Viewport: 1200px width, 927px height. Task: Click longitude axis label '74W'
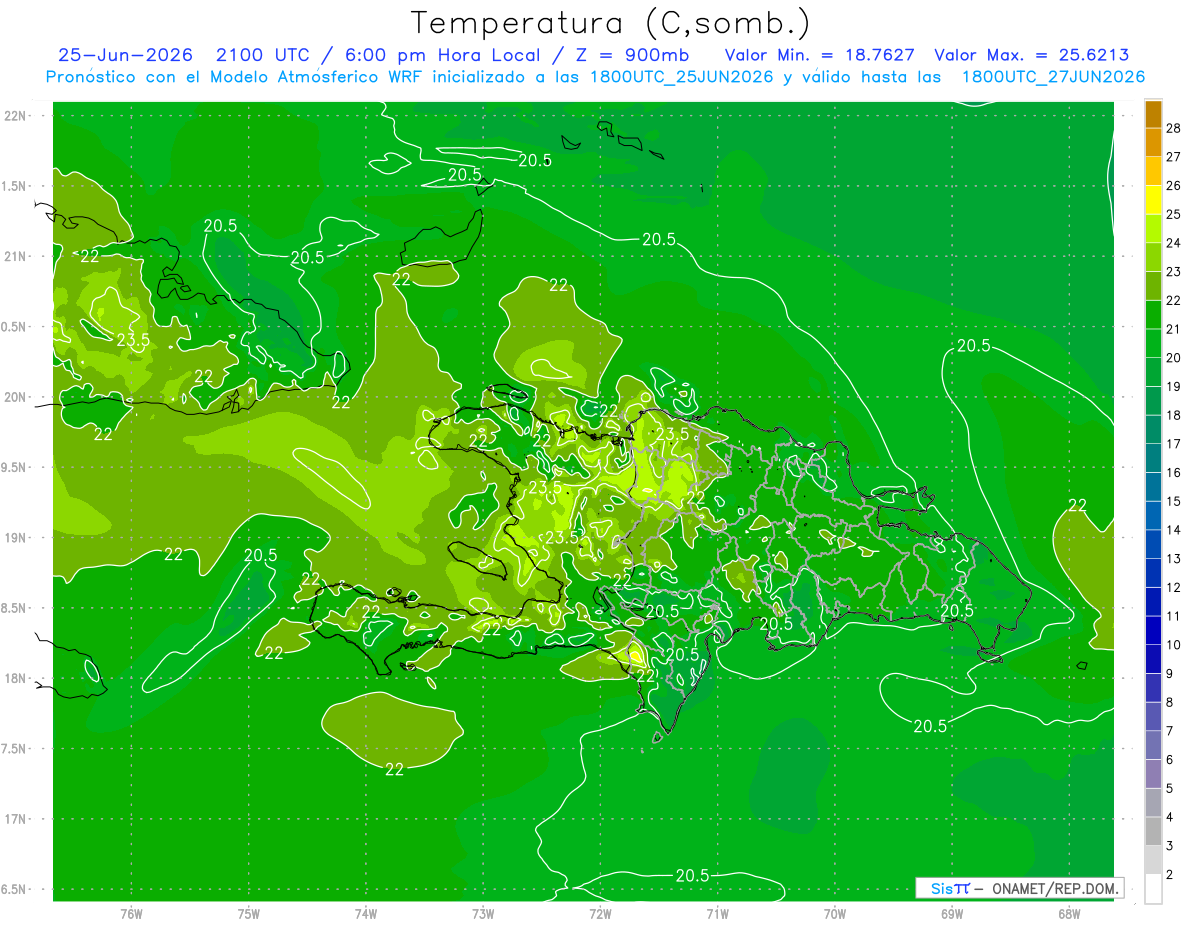[366, 913]
